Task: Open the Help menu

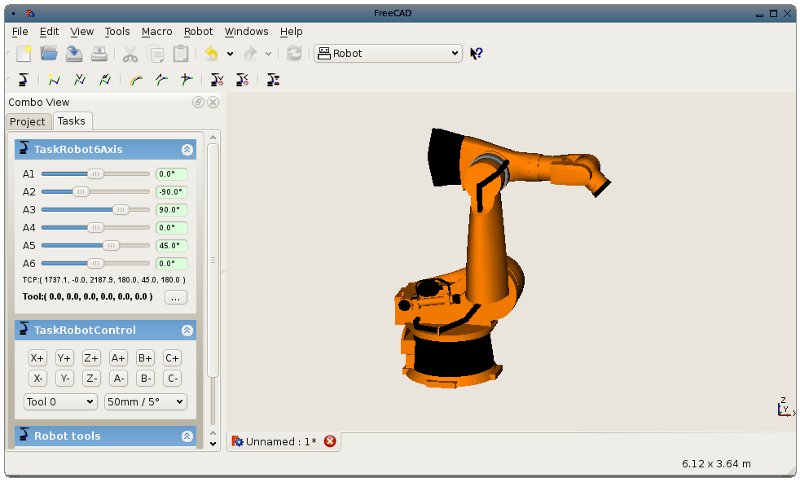Action: click(x=291, y=32)
